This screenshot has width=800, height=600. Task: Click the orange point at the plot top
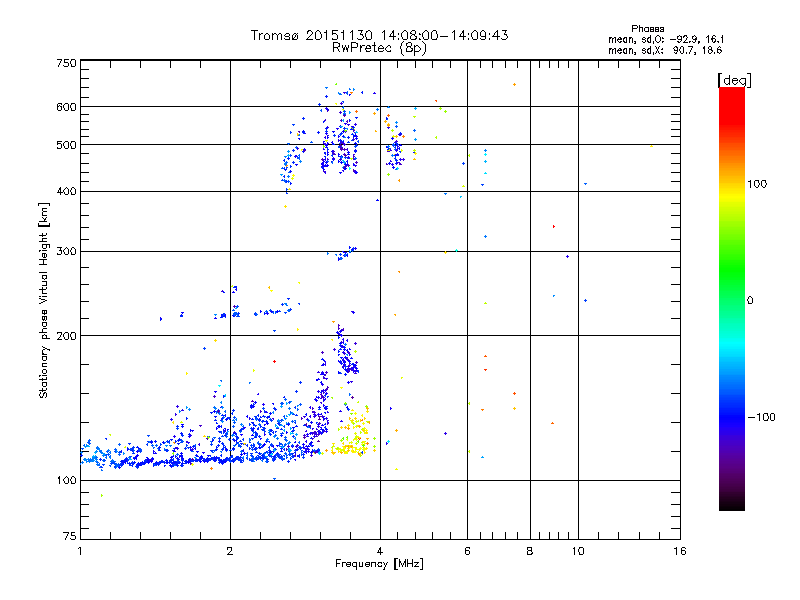click(x=514, y=84)
